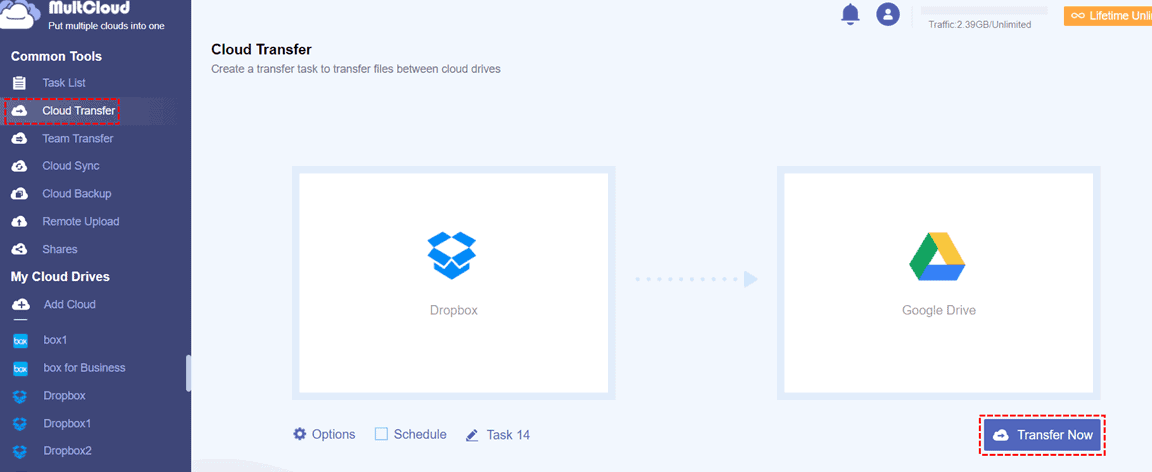Click the box1 drive icon
Image resolution: width=1152 pixels, height=472 pixels.
(21, 340)
